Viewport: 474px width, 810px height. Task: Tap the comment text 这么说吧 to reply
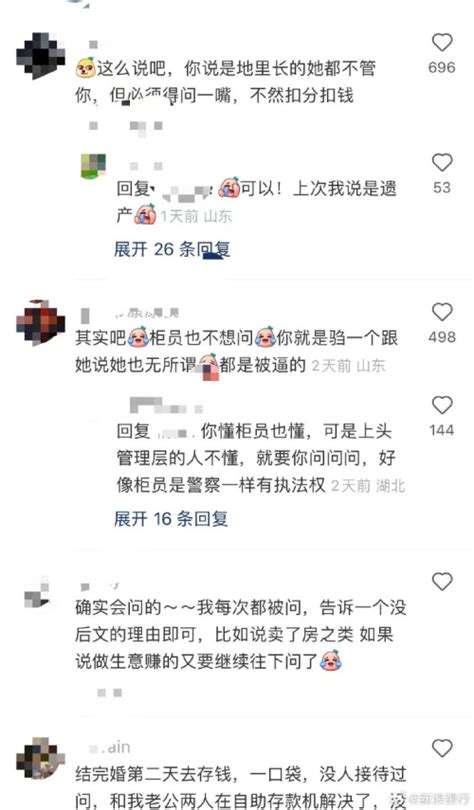click(226, 82)
